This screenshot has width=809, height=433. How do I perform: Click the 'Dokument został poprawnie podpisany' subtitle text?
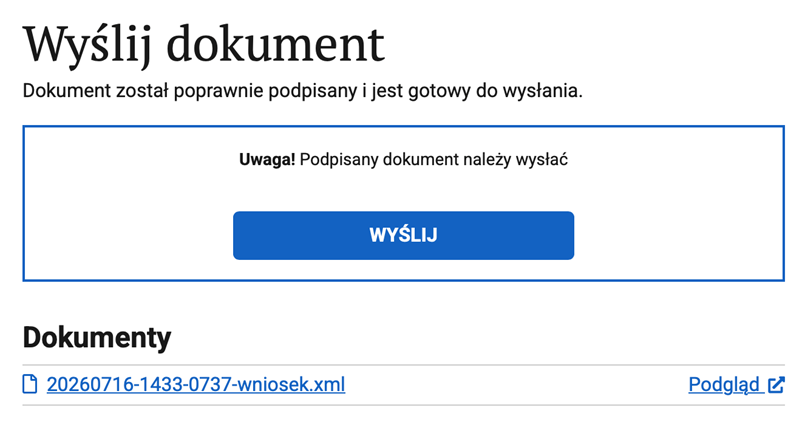[190, 91]
